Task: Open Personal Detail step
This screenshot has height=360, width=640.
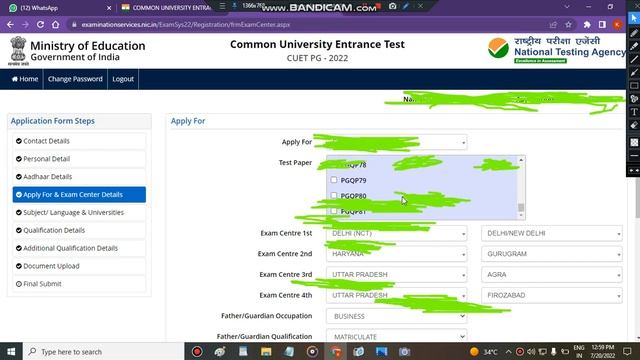Action: pyautogui.click(x=79, y=159)
